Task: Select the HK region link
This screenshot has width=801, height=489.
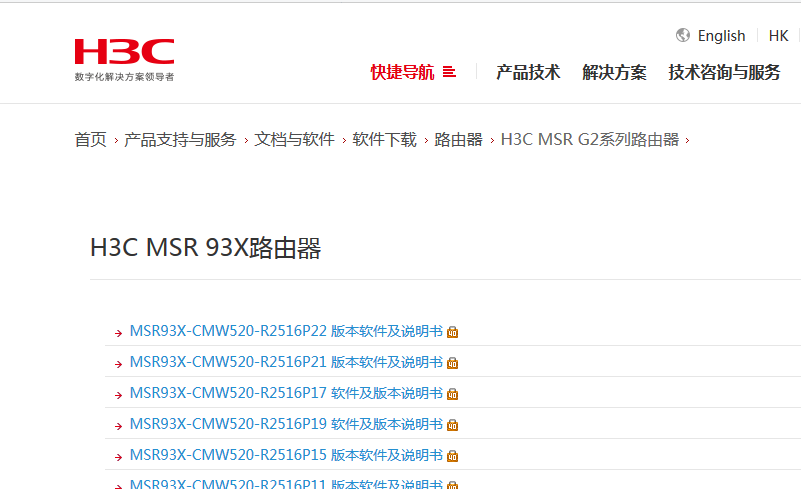Action: pyautogui.click(x=778, y=36)
